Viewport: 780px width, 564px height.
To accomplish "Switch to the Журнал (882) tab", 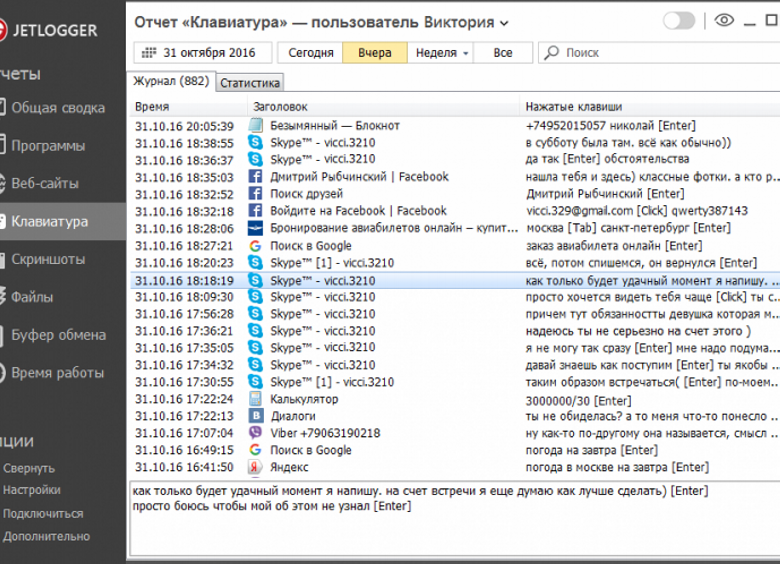I will pyautogui.click(x=172, y=82).
